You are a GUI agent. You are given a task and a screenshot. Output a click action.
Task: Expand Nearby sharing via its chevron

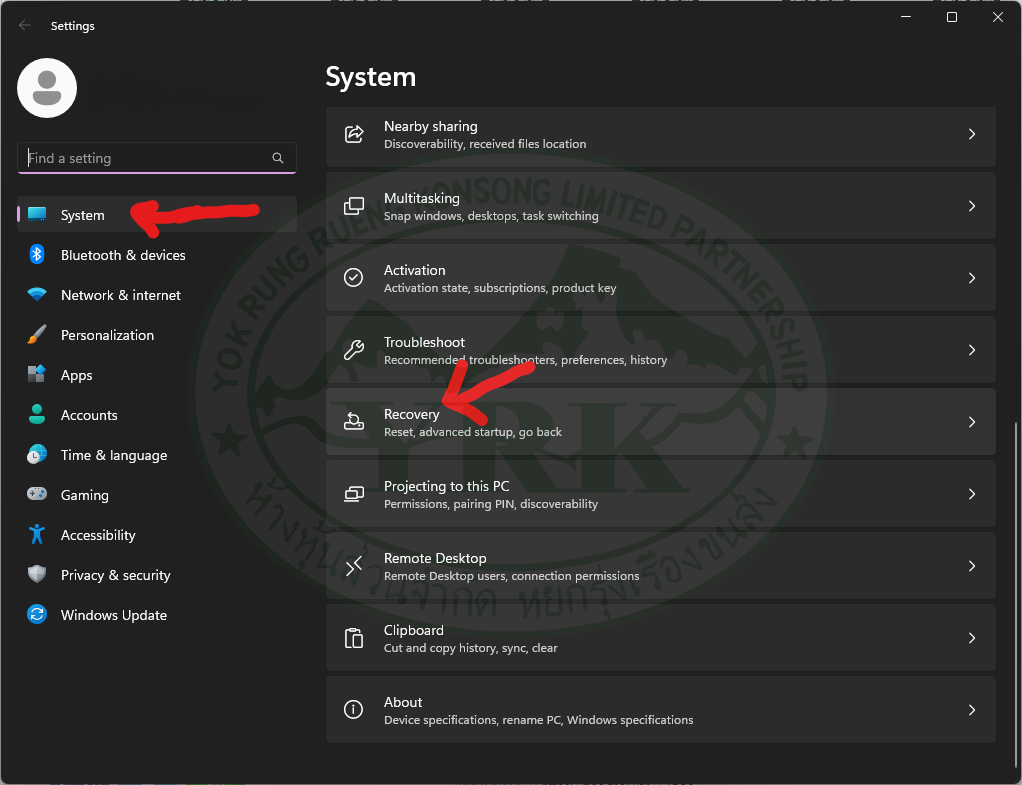pos(972,134)
